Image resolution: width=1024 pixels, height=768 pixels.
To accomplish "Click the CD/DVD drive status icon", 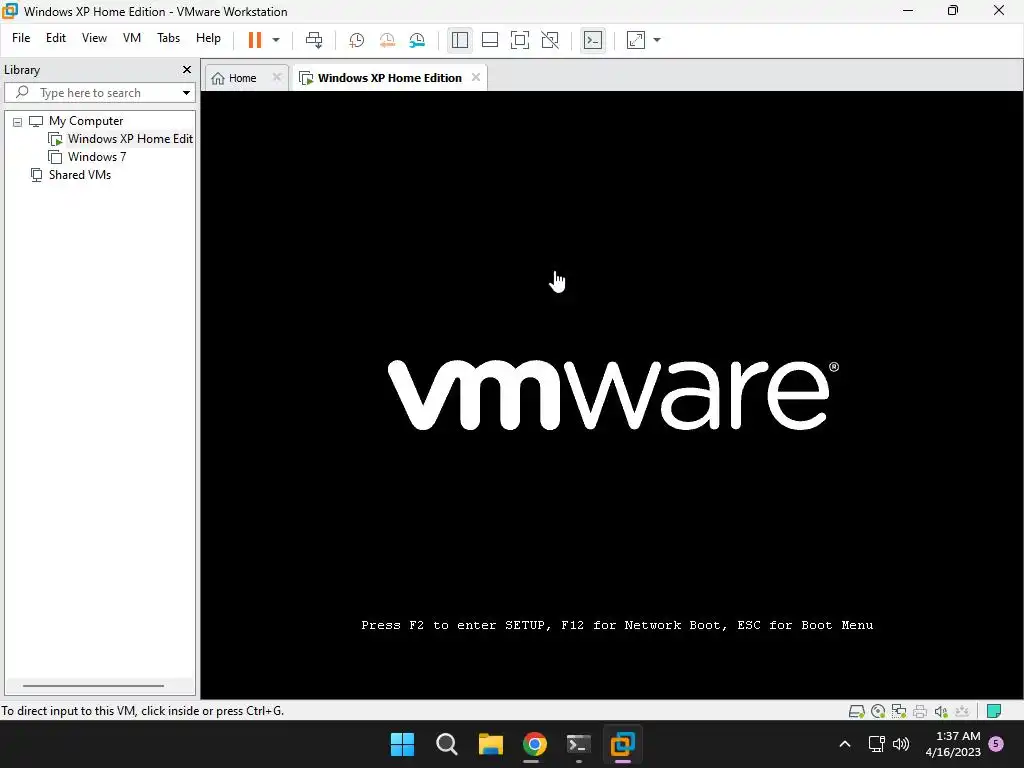I will pyautogui.click(x=878, y=711).
